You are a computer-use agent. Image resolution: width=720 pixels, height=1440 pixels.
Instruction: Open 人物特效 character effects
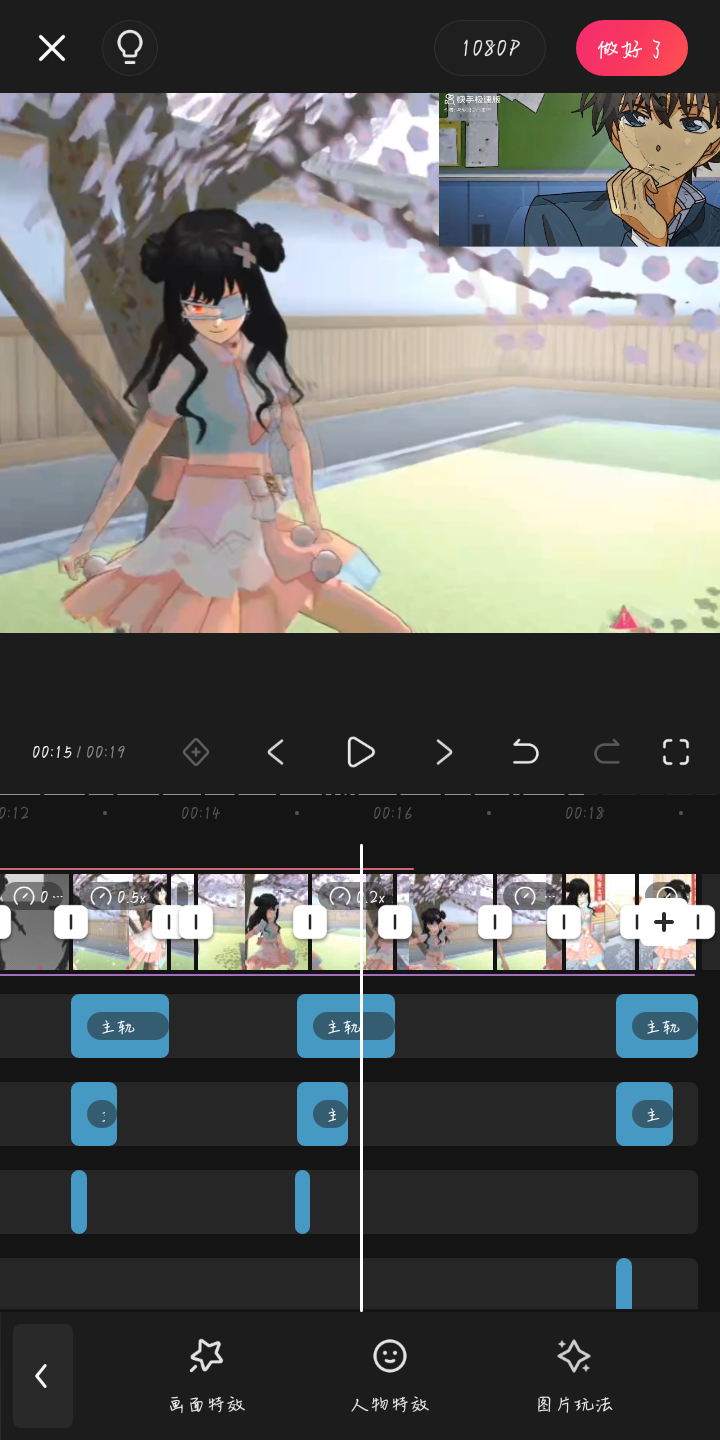tap(390, 1376)
